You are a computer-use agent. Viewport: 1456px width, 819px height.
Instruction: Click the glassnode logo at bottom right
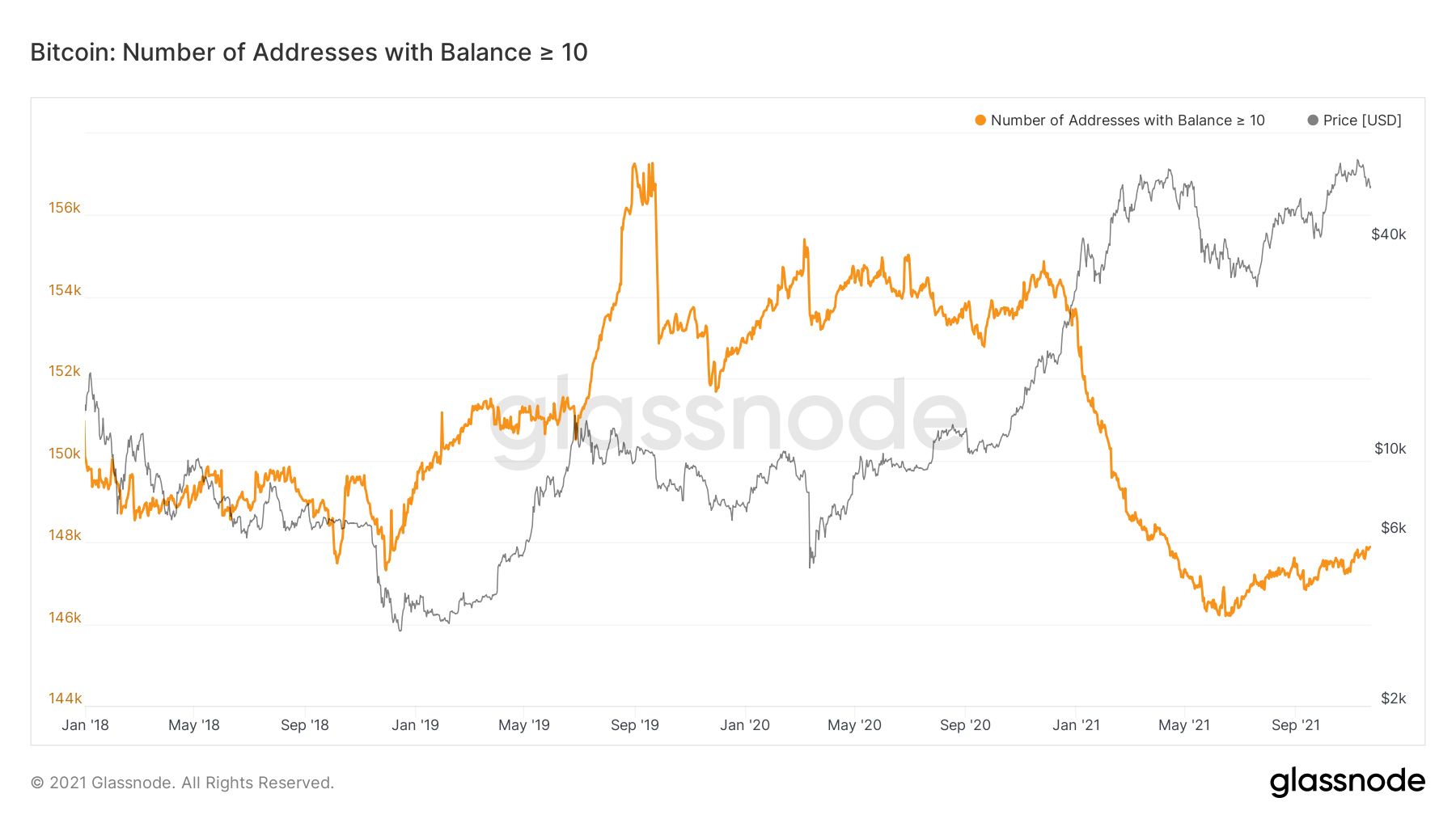pos(1347,782)
